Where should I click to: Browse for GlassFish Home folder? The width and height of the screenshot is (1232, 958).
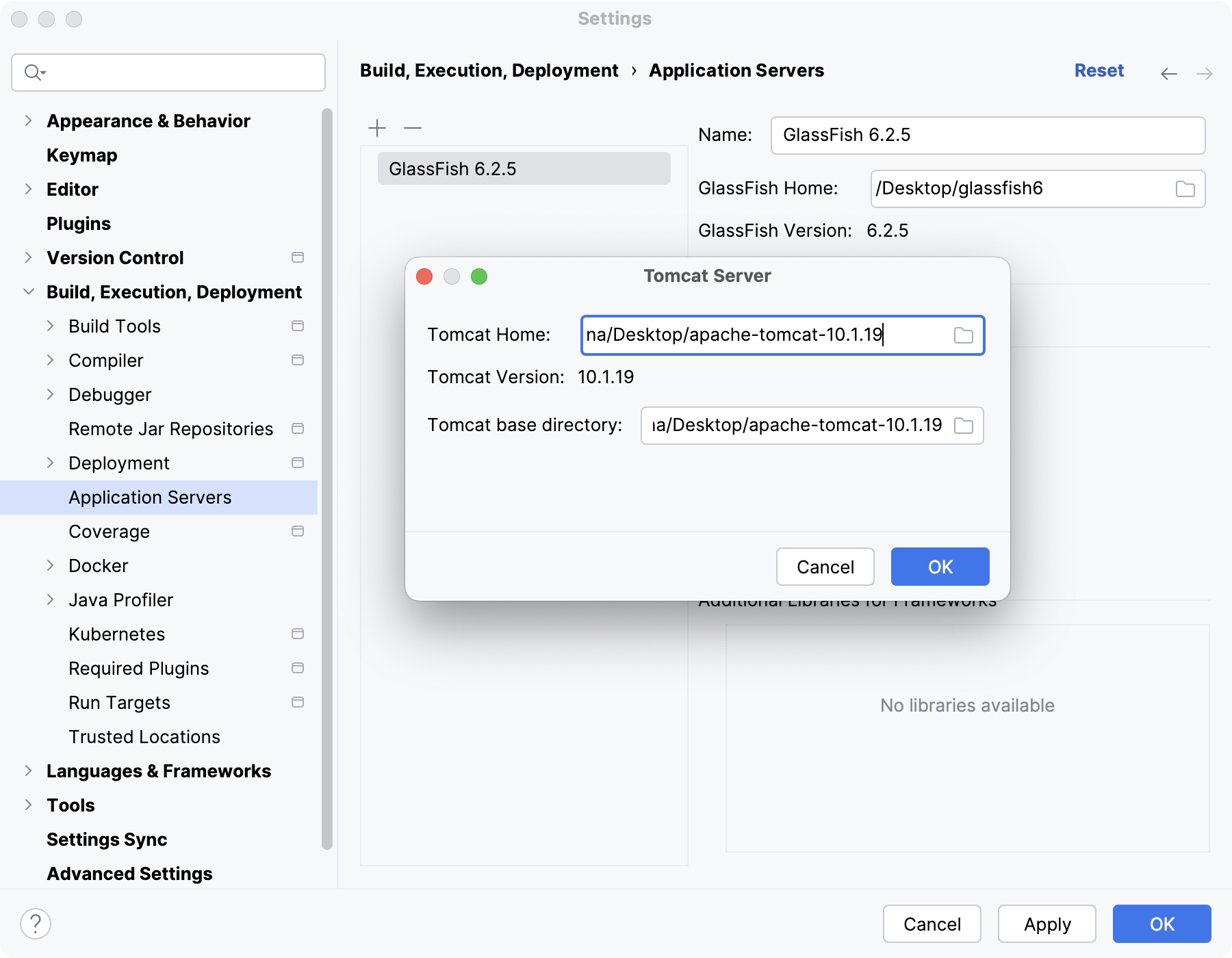click(x=1186, y=189)
